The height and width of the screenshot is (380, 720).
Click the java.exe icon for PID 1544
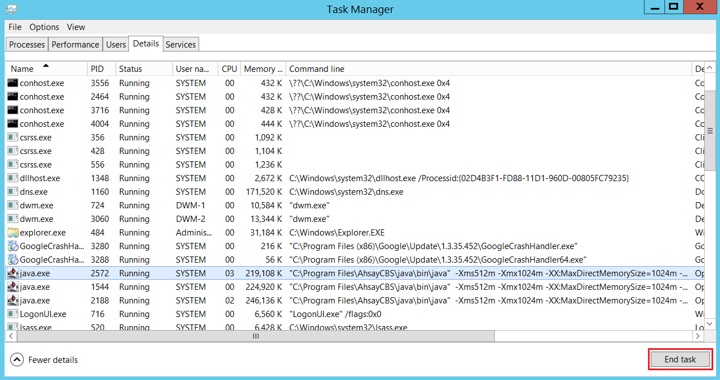(12, 287)
